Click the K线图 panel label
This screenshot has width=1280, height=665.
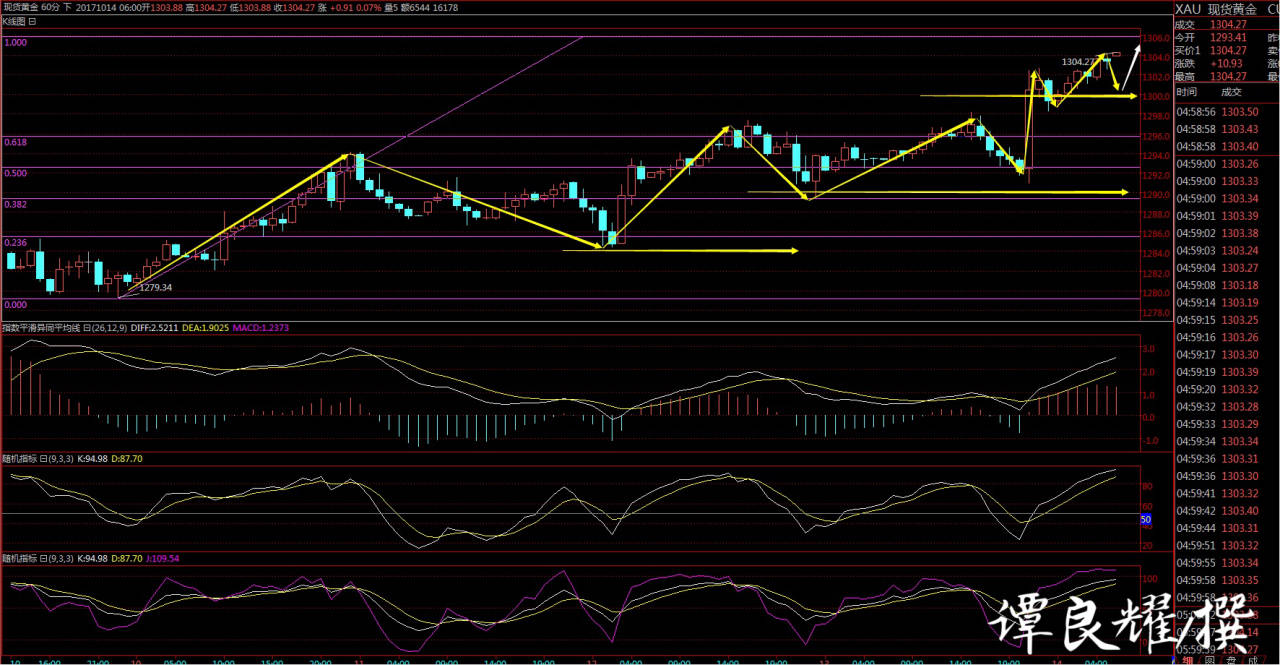point(14,20)
